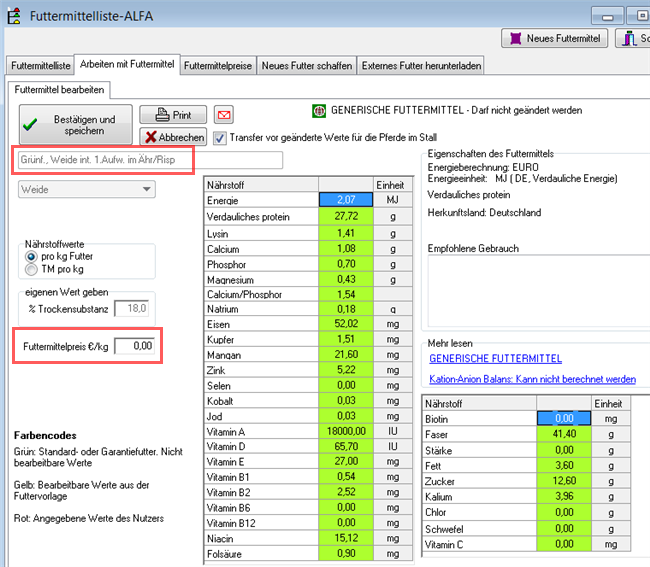
Task: Switch to Arbeiten mit Futtermittel tab
Action: tap(127, 64)
